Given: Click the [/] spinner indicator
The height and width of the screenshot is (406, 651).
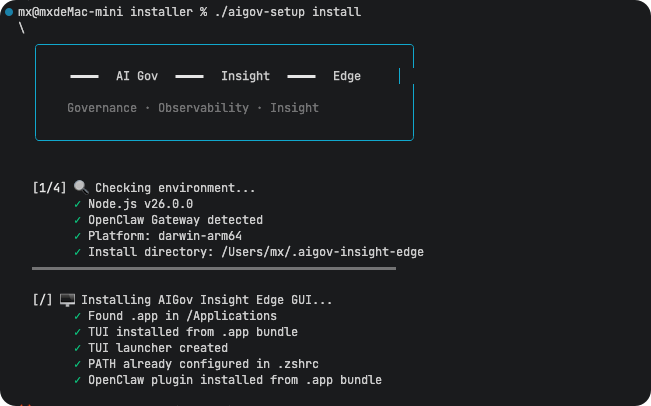Looking at the screenshot, I should [x=42, y=300].
